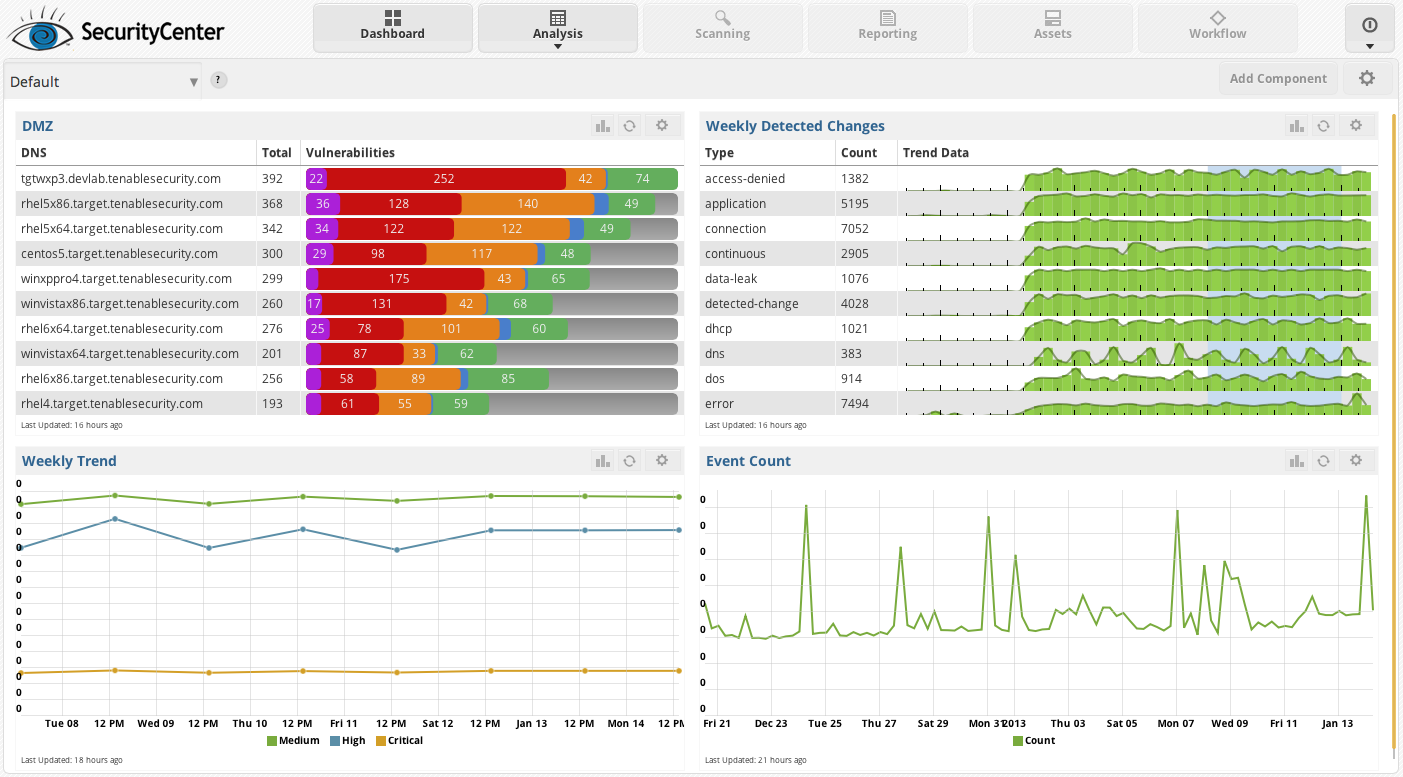
Task: Click the DMZ panel title
Action: tap(37, 126)
